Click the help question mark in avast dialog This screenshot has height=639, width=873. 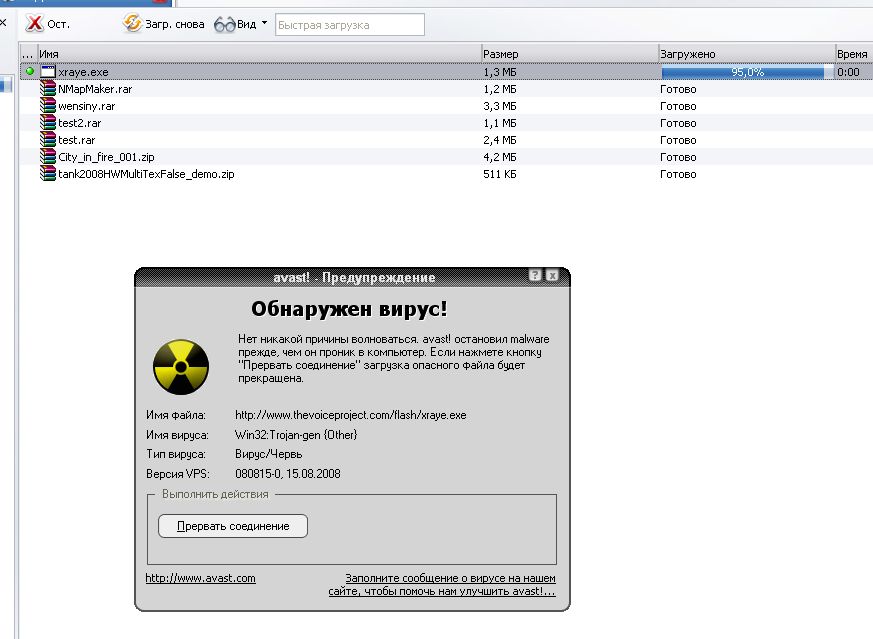[x=535, y=276]
